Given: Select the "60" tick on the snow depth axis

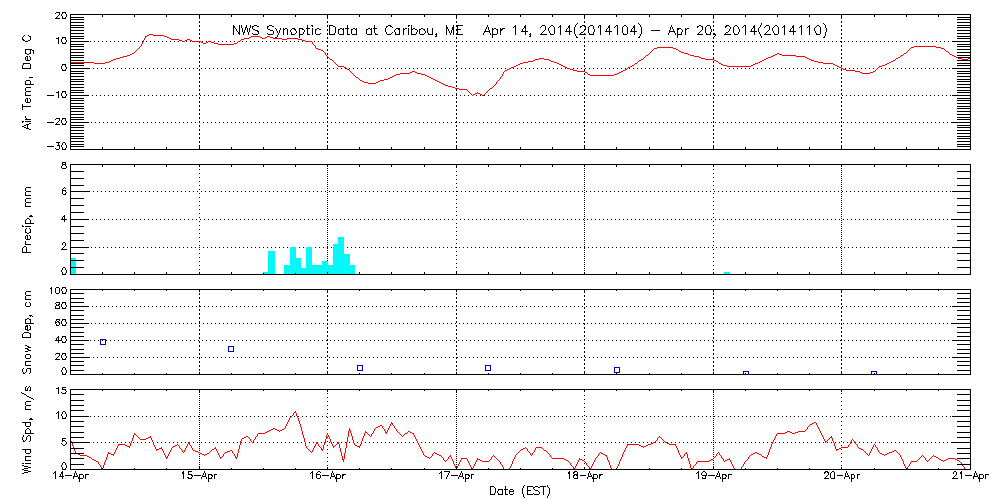Looking at the screenshot, I should coord(60,324).
